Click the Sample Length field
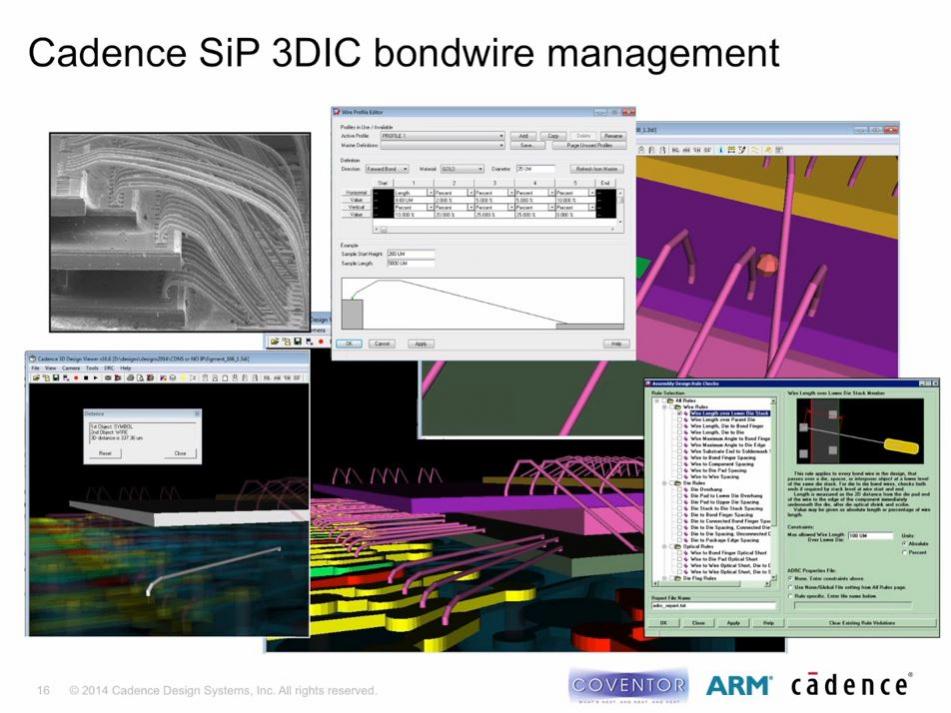Screen dimensions: 951x713 pos(411,263)
